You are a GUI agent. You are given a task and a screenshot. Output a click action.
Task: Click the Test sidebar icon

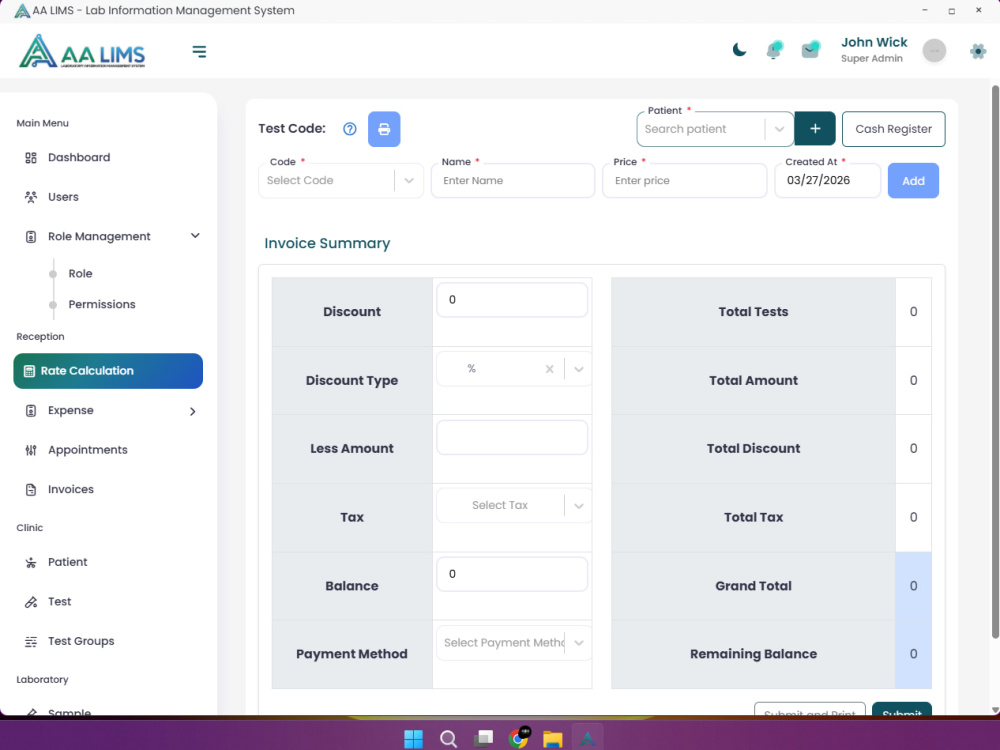click(x=31, y=602)
